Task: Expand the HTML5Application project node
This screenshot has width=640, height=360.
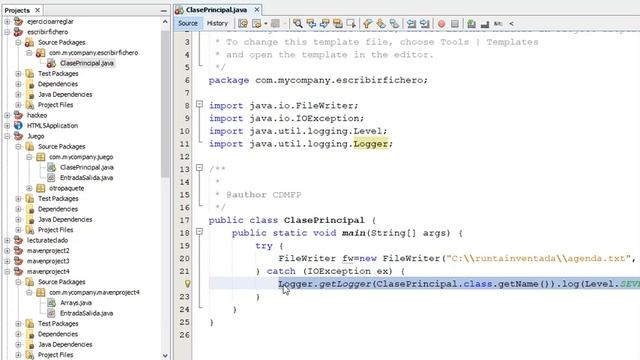Action: pos(7,126)
